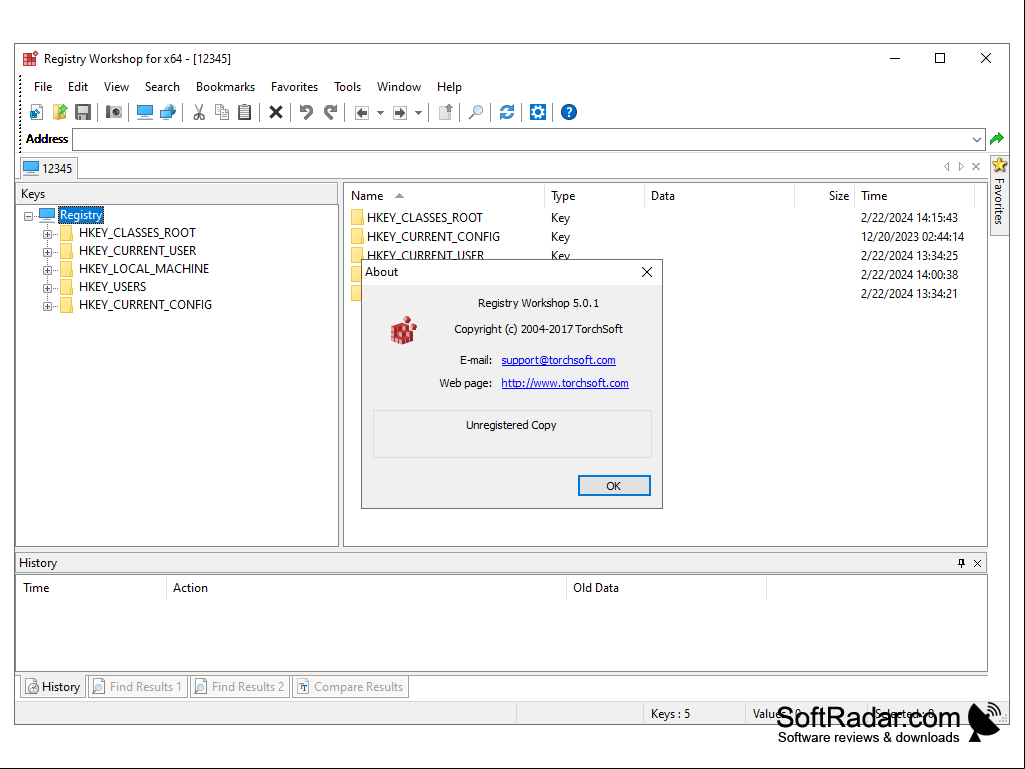Open Options via the gear icon
Screen dimensions: 1025x769
pos(537,112)
